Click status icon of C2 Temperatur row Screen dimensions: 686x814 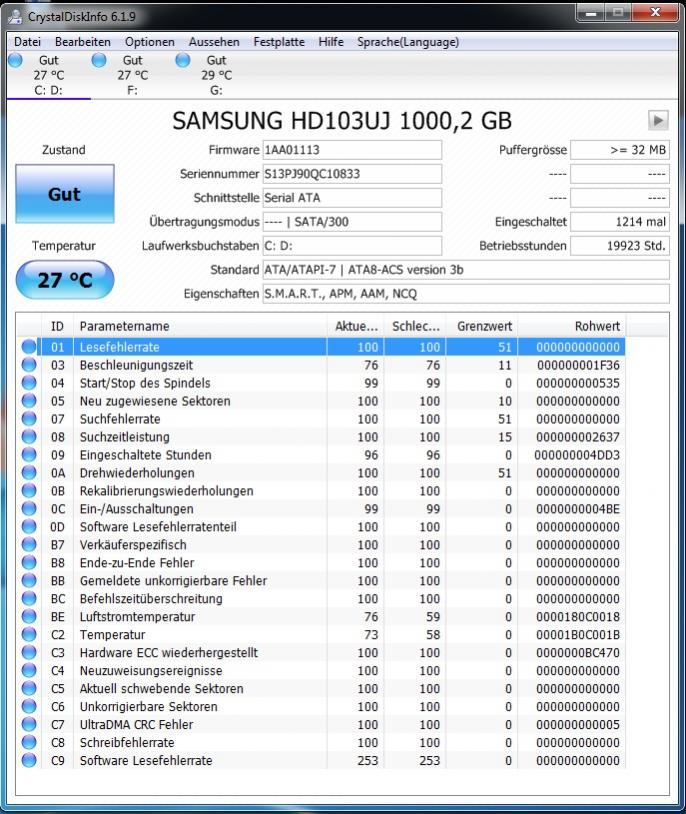coord(29,634)
